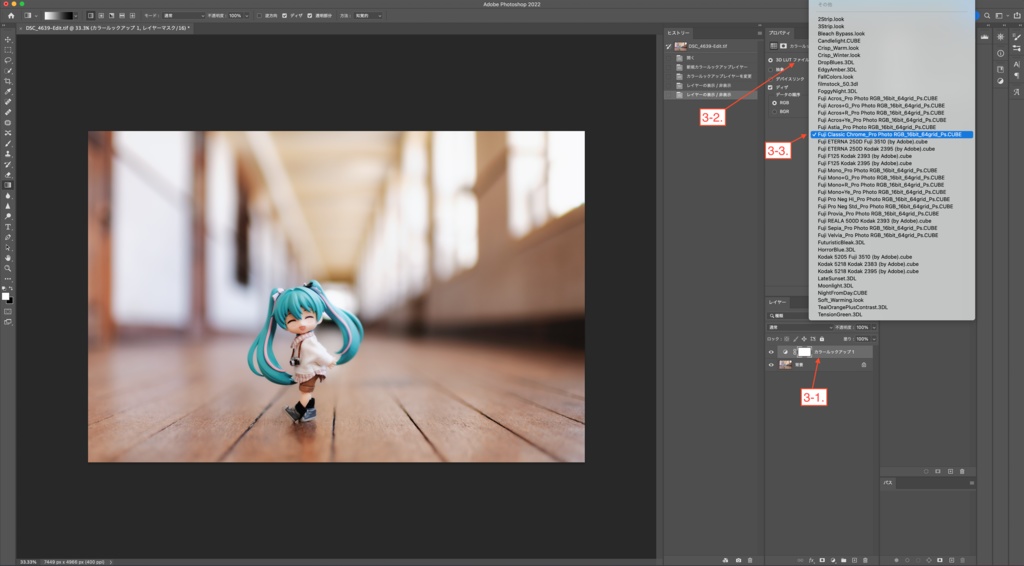Select masks icon in Properties panel

click(783, 46)
